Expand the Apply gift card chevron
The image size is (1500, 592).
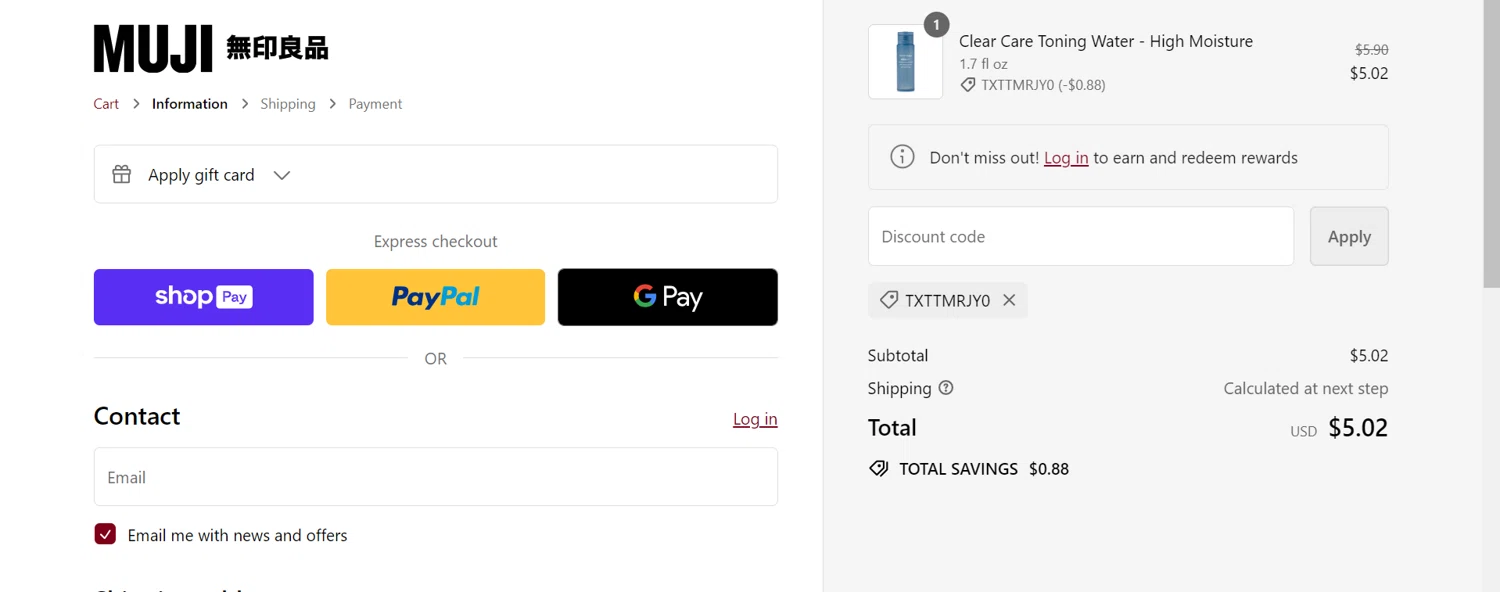click(x=282, y=175)
